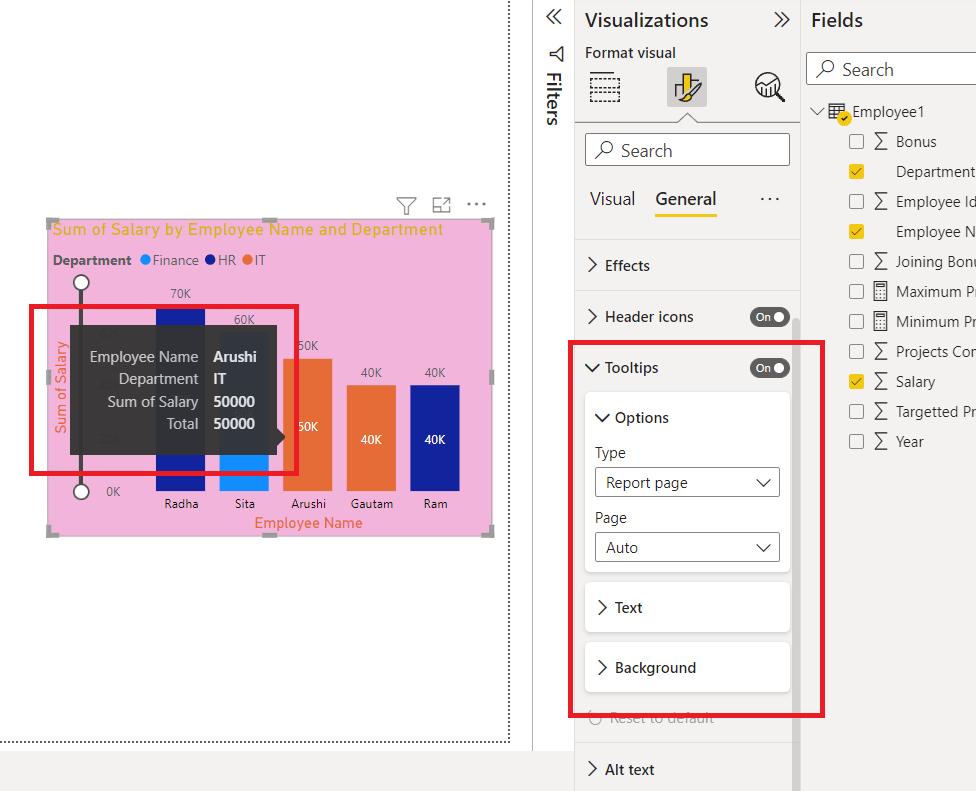Collapse the Visualizations pane with the chevron
This screenshot has height=791, width=976.
point(781,19)
